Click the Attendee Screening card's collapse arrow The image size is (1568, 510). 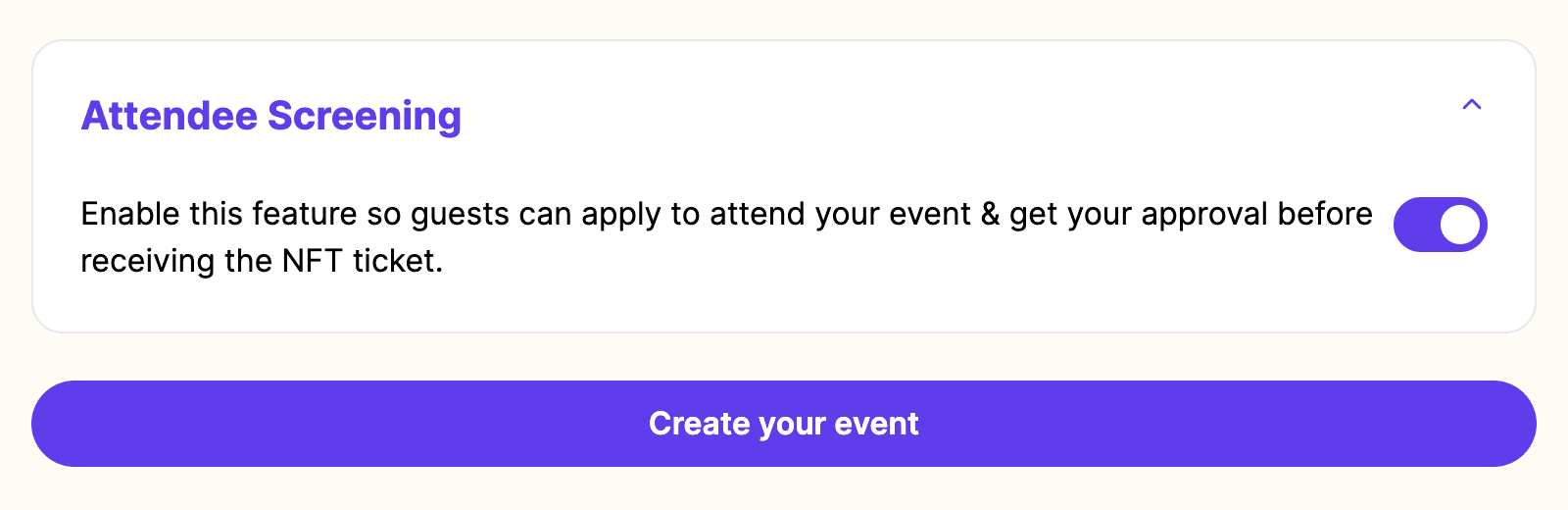1471,104
